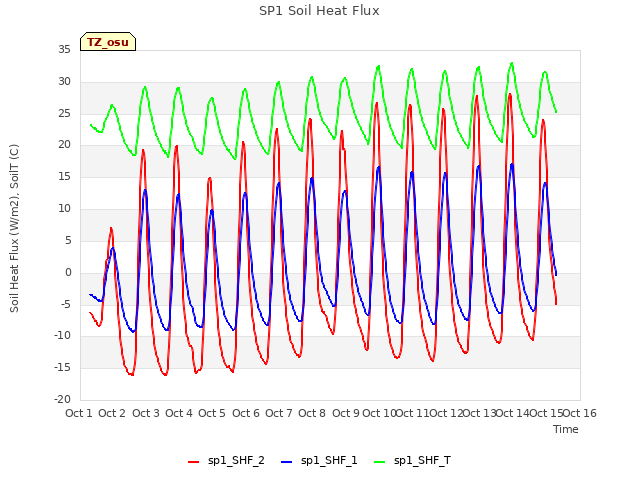
Task: Click the Oct 13 x-axis tick label
Action: (480, 413)
